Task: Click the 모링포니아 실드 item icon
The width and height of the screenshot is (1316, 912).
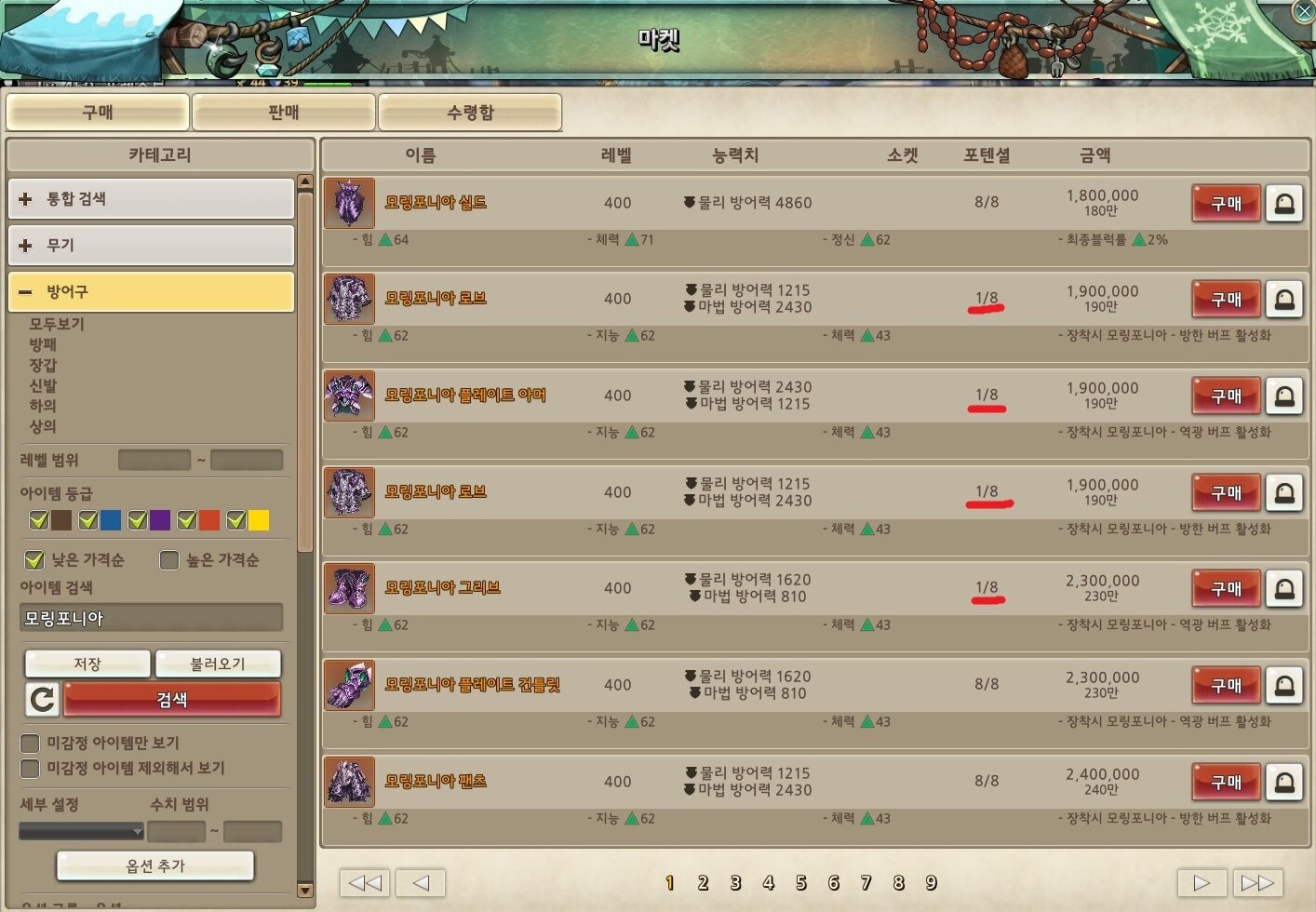Action: [350, 203]
